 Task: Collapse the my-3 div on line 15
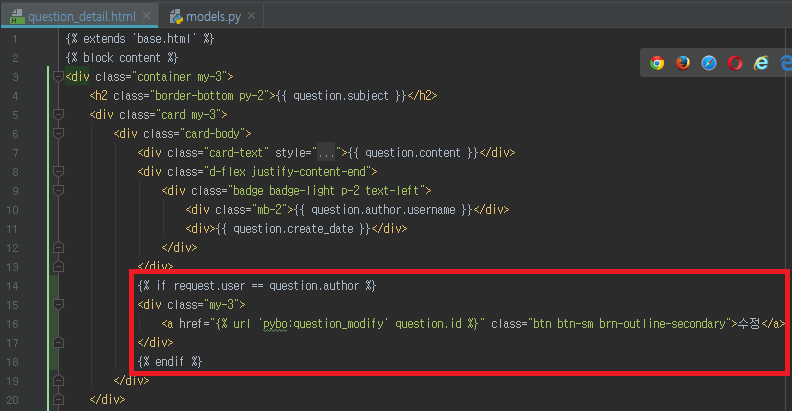(58, 304)
